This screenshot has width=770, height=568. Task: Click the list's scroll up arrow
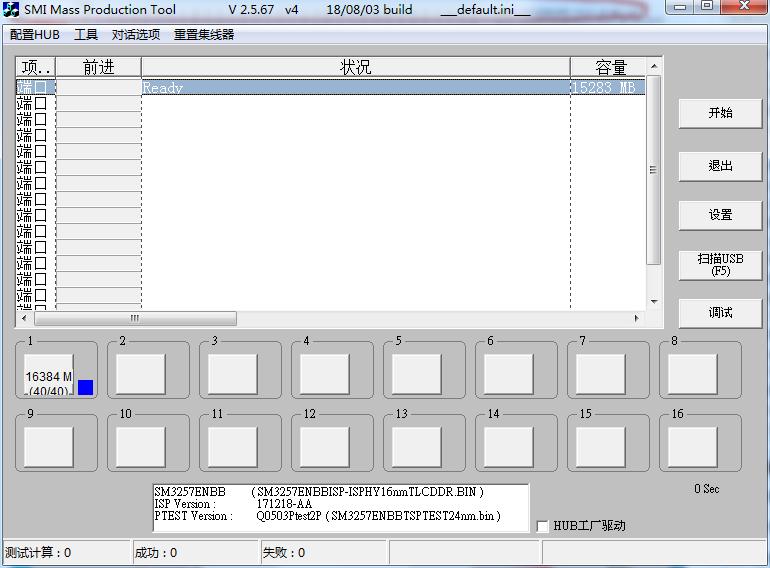pos(654,66)
